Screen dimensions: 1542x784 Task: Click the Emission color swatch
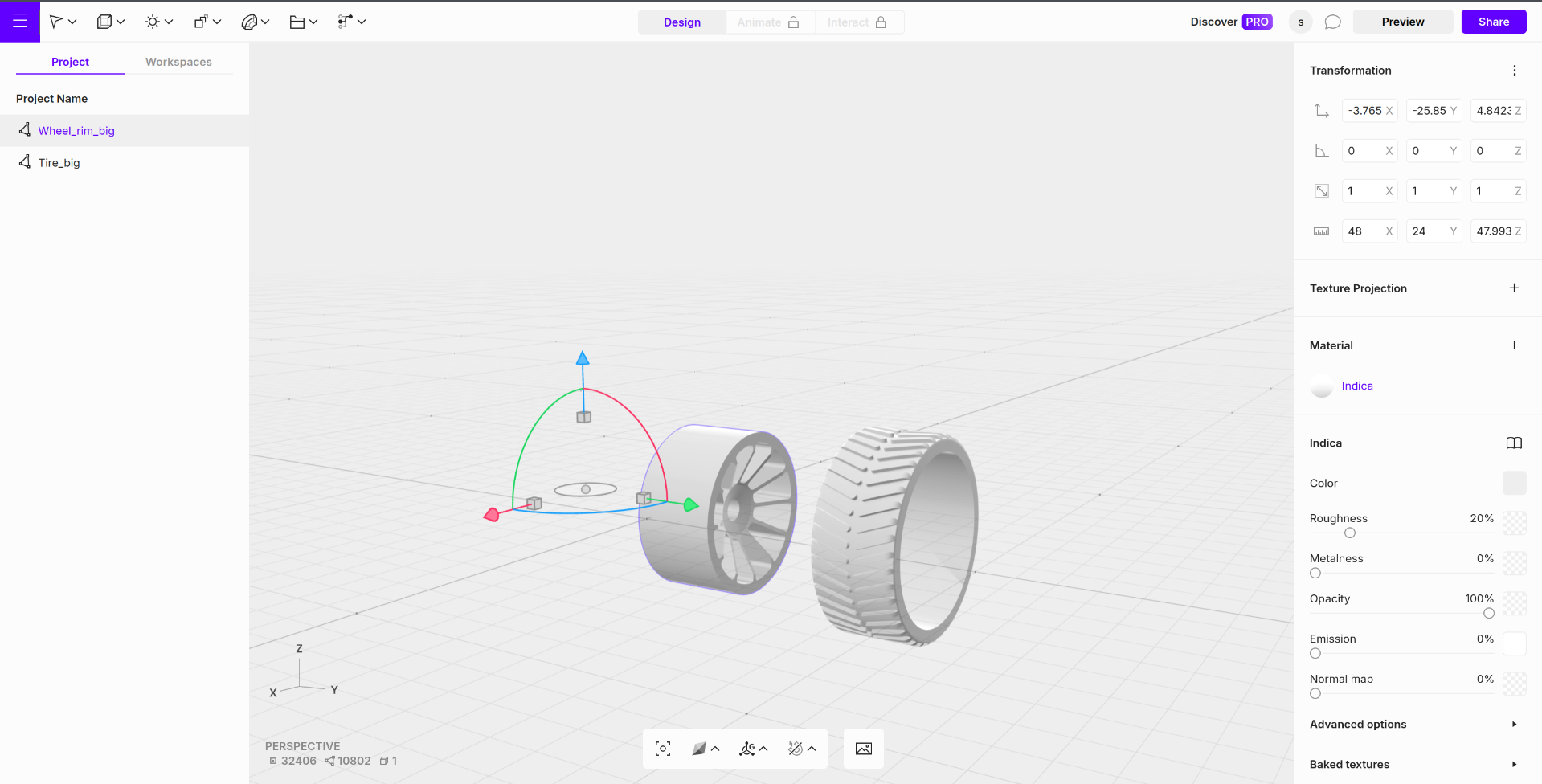pyautogui.click(x=1514, y=643)
